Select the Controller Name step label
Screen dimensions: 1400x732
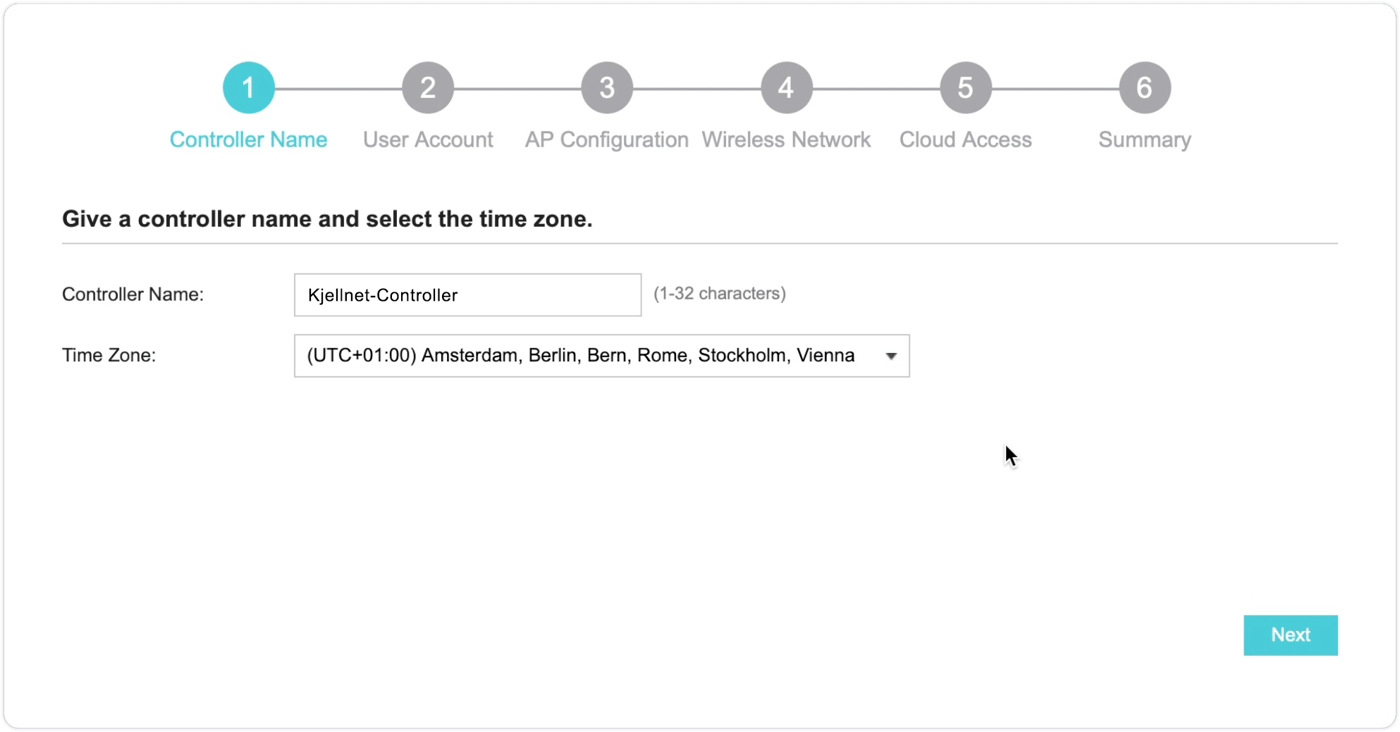click(x=248, y=140)
